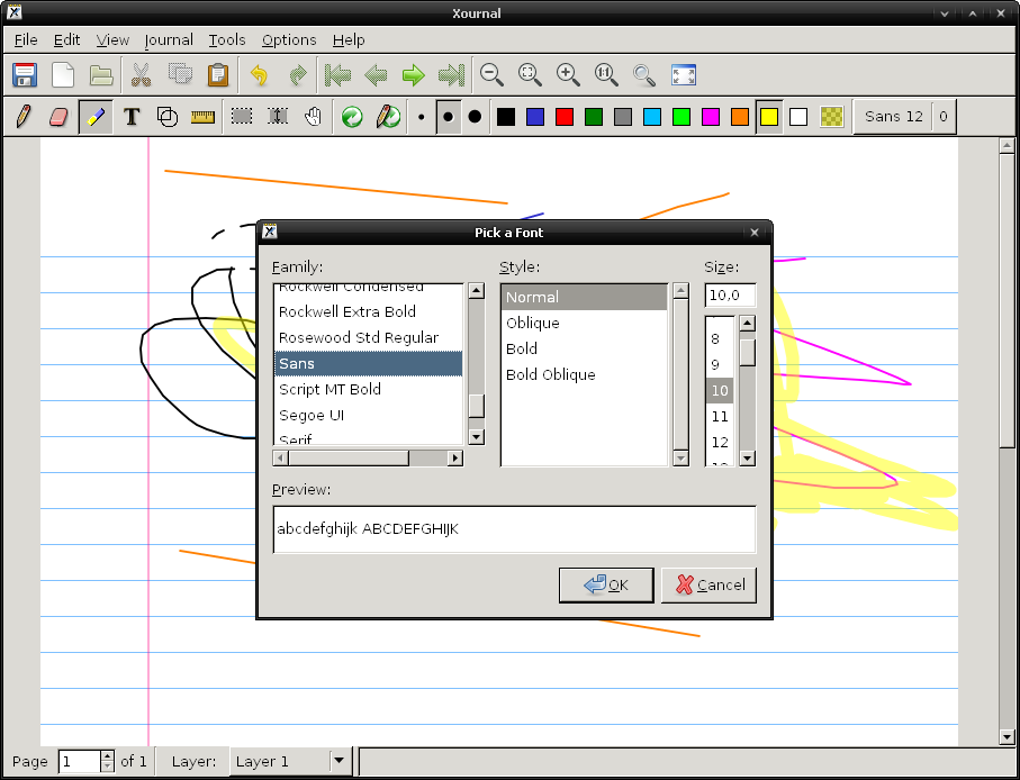Toggle the Ruler tool
The height and width of the screenshot is (780, 1020).
click(x=203, y=117)
